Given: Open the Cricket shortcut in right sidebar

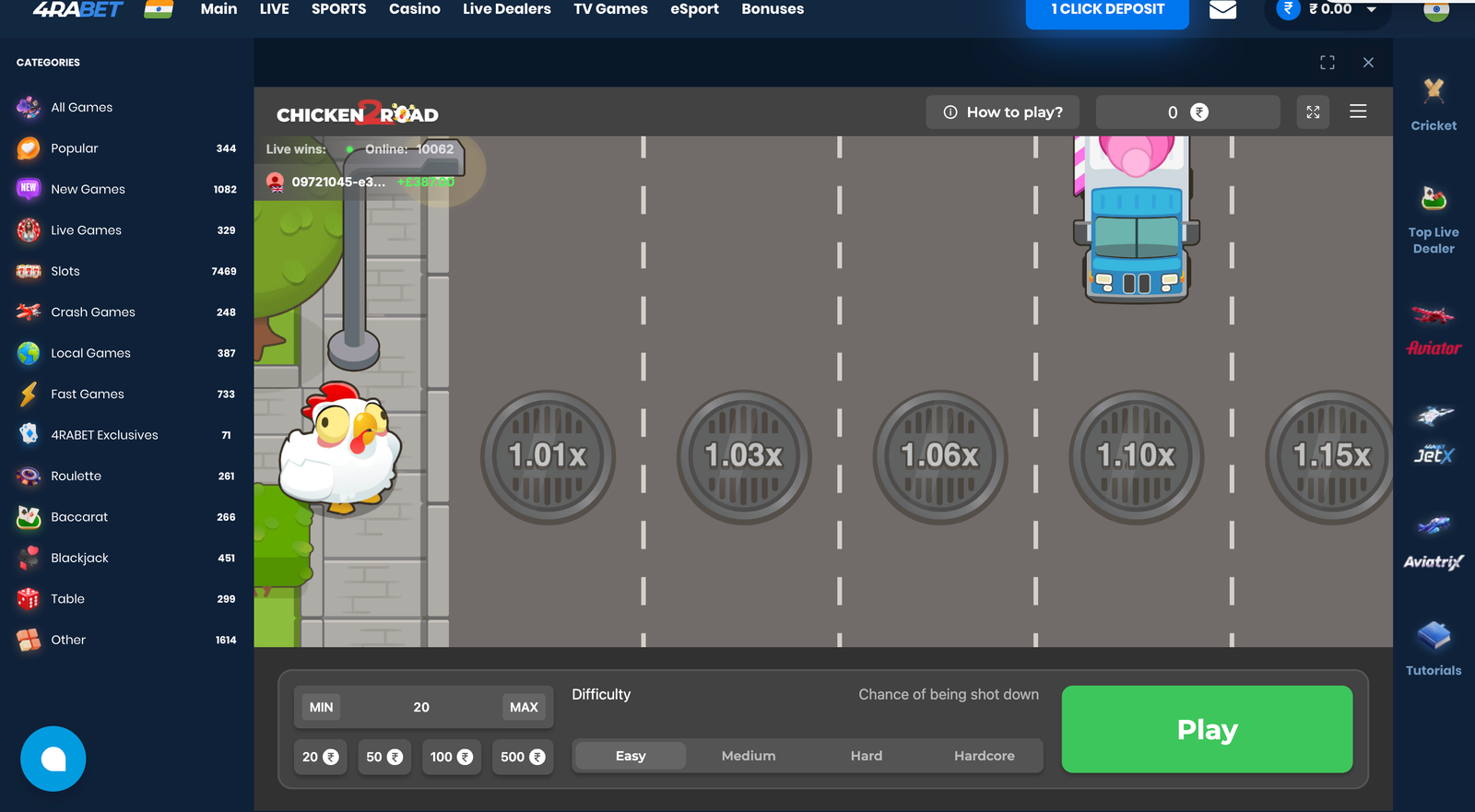Looking at the screenshot, I should coord(1434,104).
